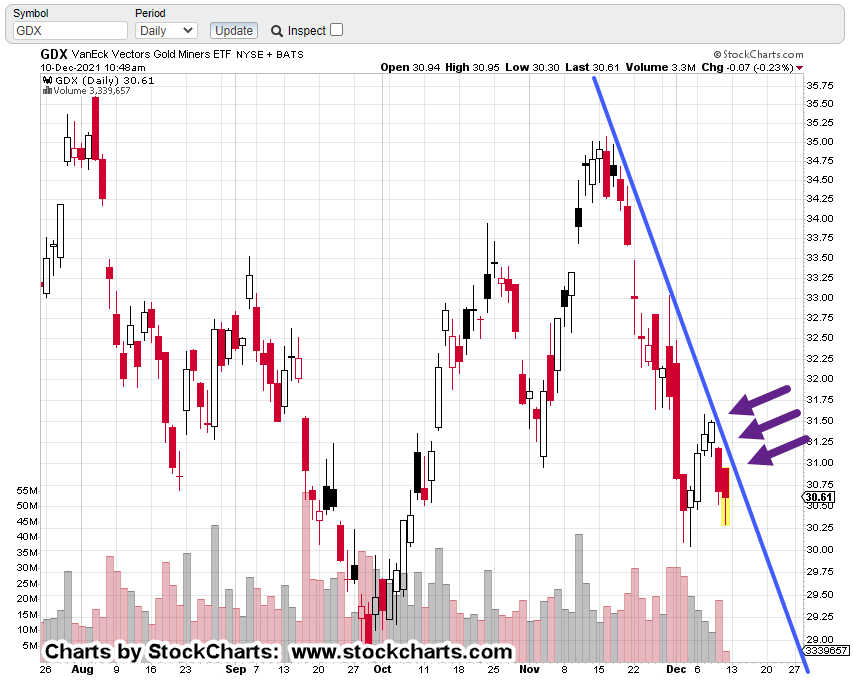Click the Dec label on date axis

[677, 668]
